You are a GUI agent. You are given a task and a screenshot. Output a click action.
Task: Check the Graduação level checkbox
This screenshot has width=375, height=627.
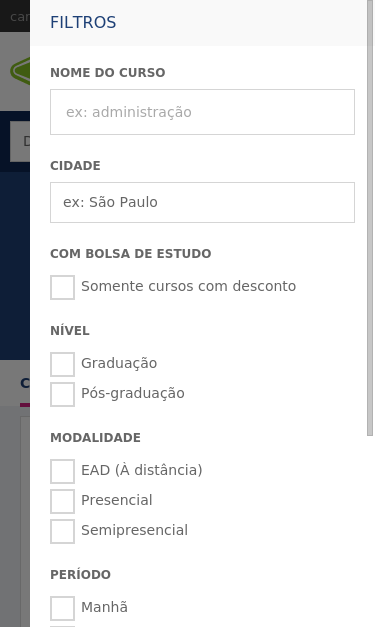(62, 364)
